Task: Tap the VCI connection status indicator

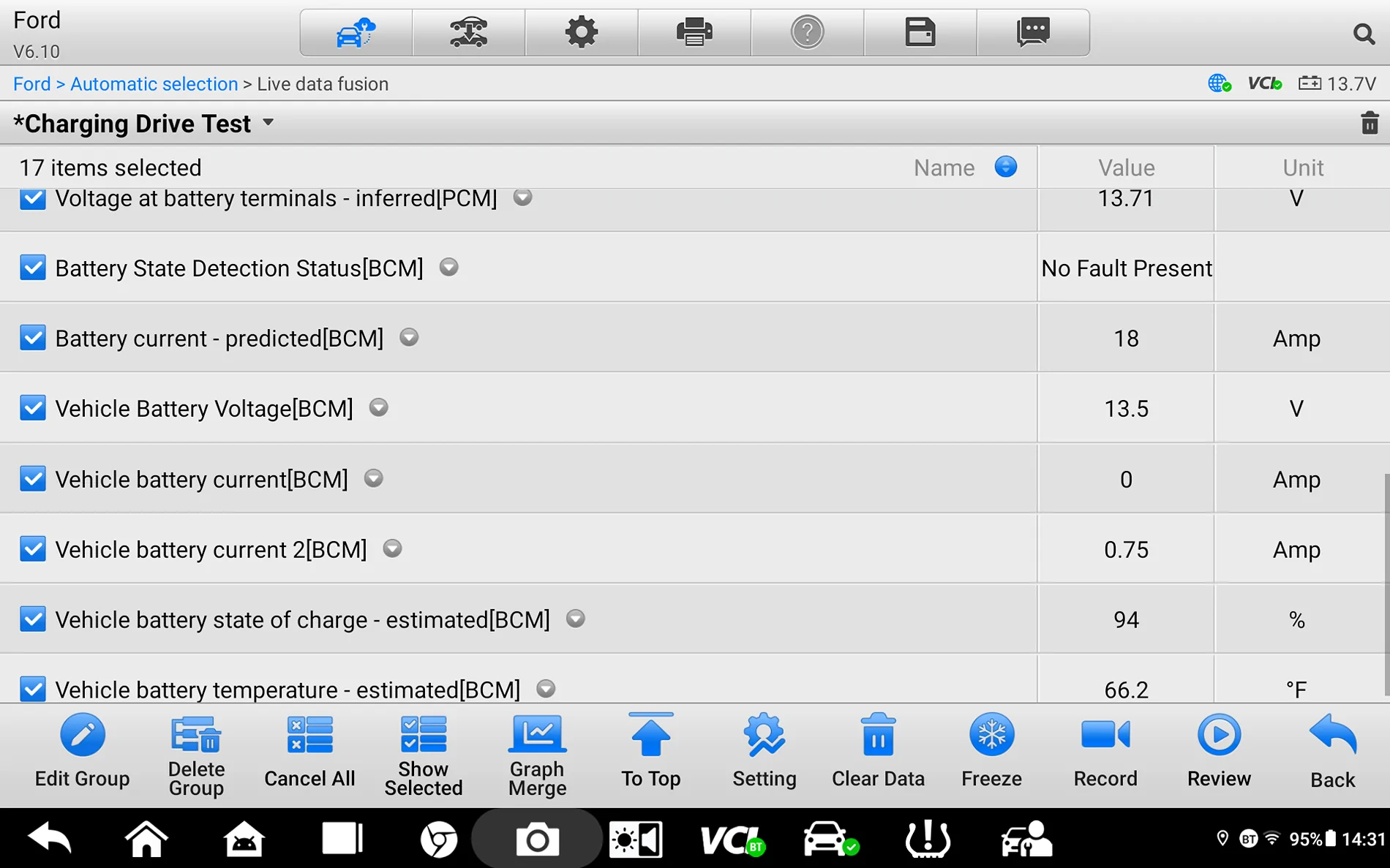Action: coord(1265,83)
